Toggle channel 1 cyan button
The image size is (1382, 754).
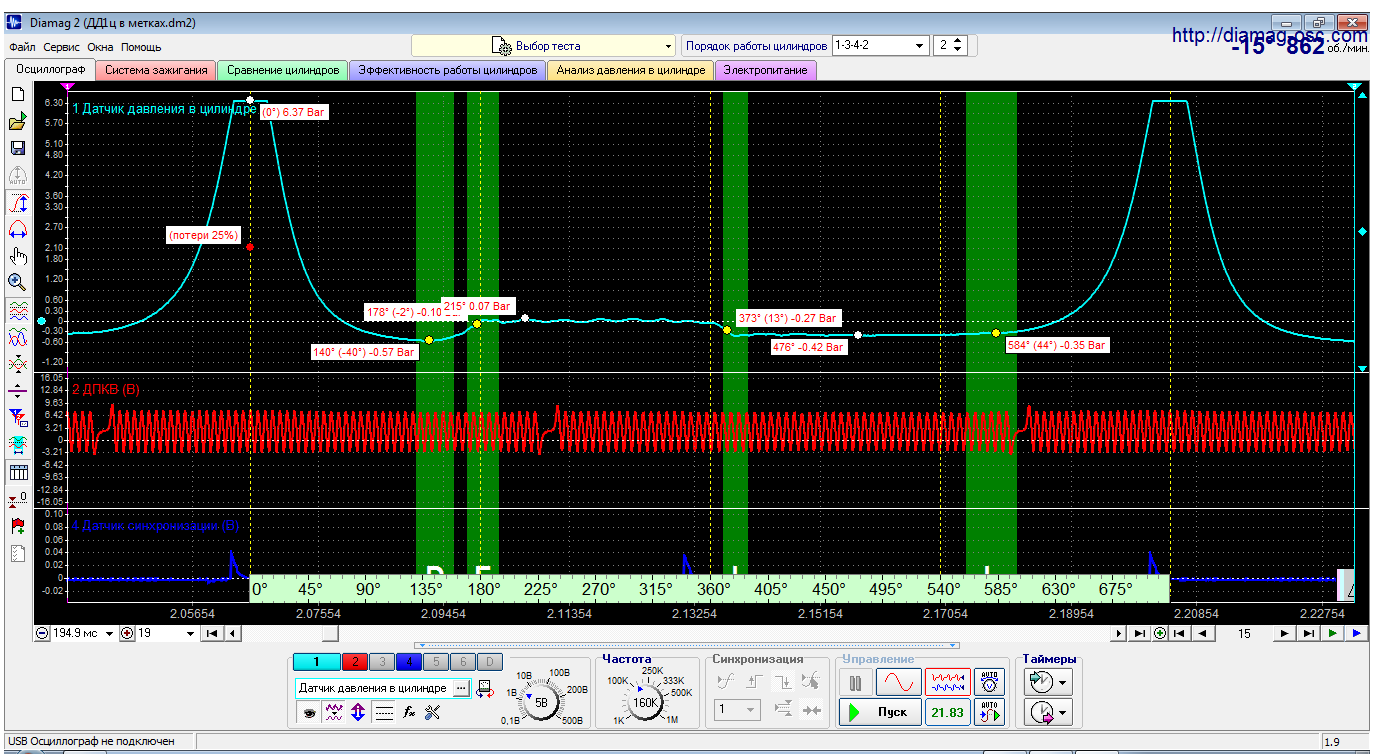(x=316, y=661)
